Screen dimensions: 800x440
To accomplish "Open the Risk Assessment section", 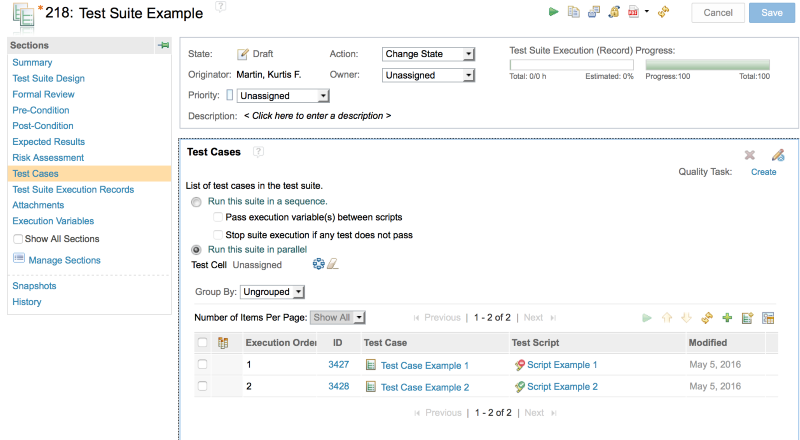I will (48, 158).
